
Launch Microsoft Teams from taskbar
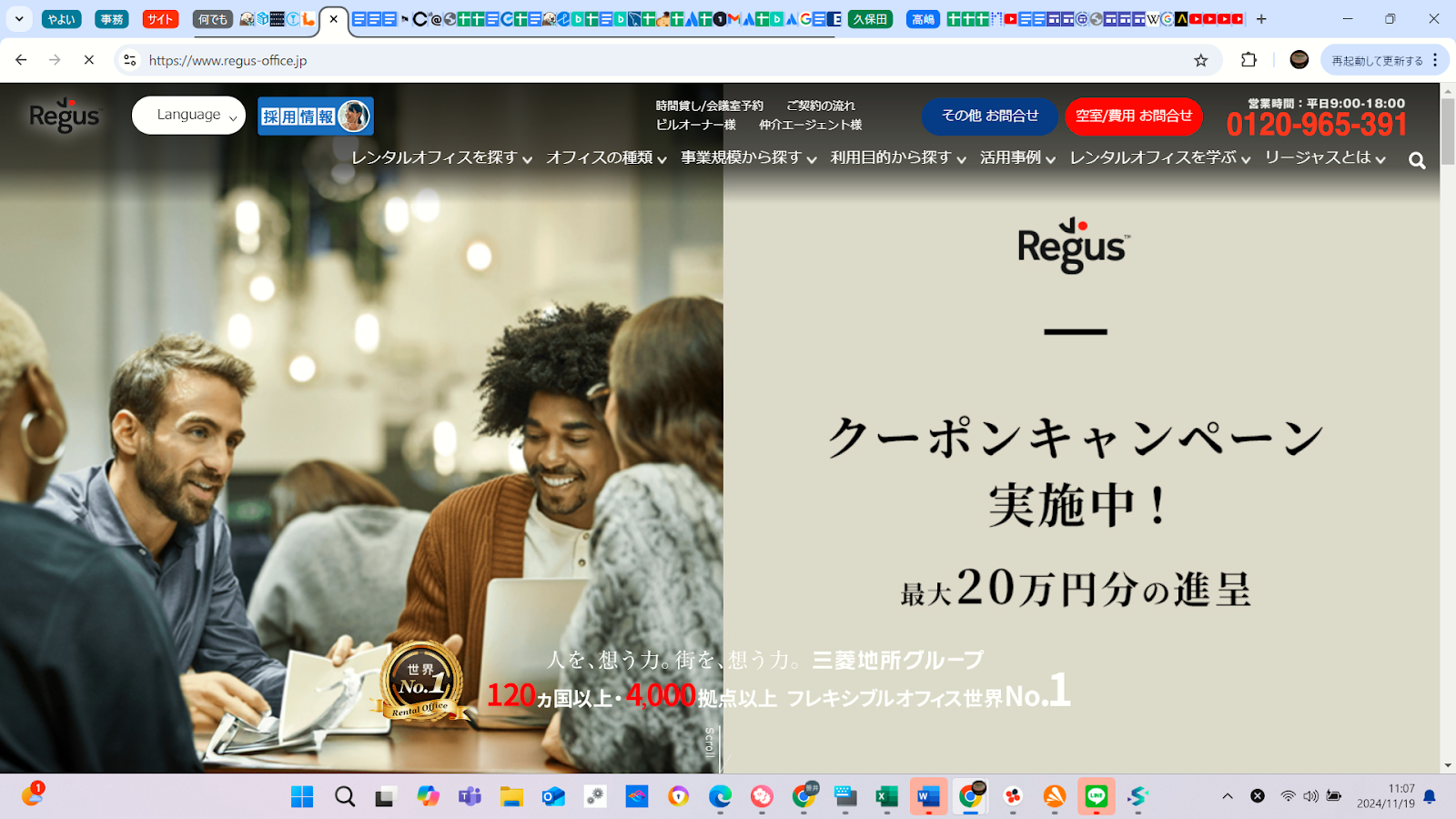pos(470,797)
